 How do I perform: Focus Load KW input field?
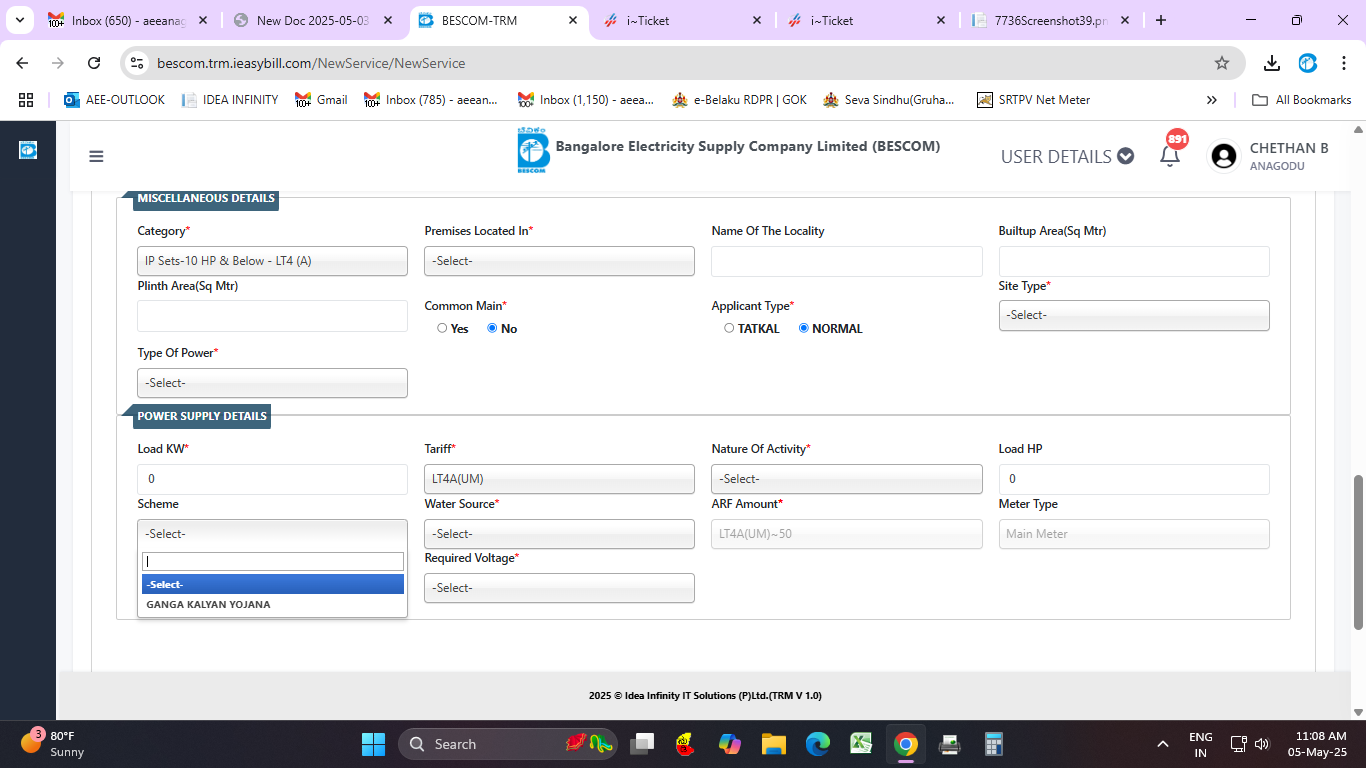[x=272, y=479]
